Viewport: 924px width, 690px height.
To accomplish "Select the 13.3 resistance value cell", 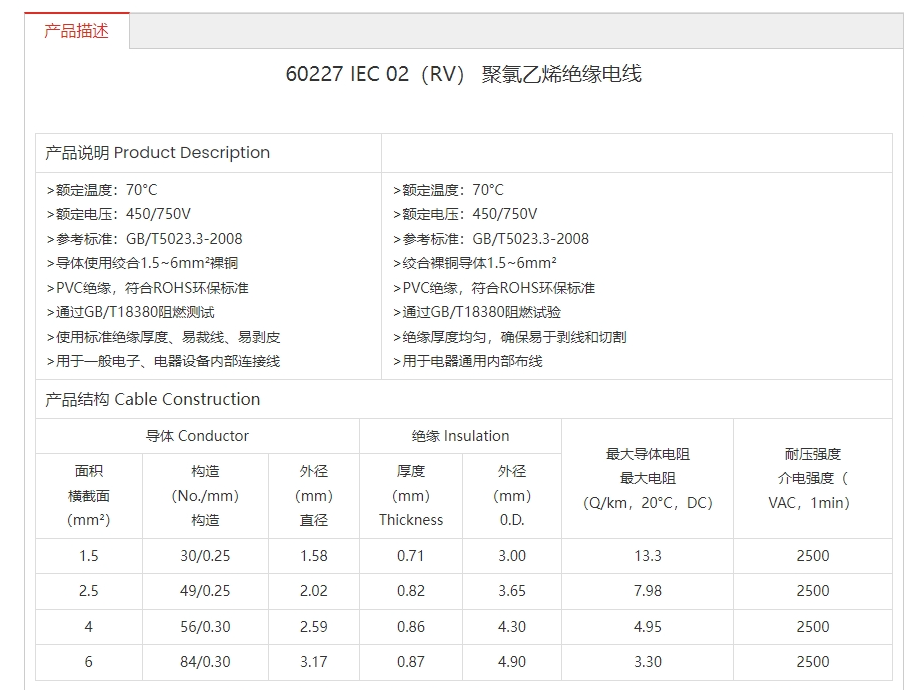I will click(647, 556).
